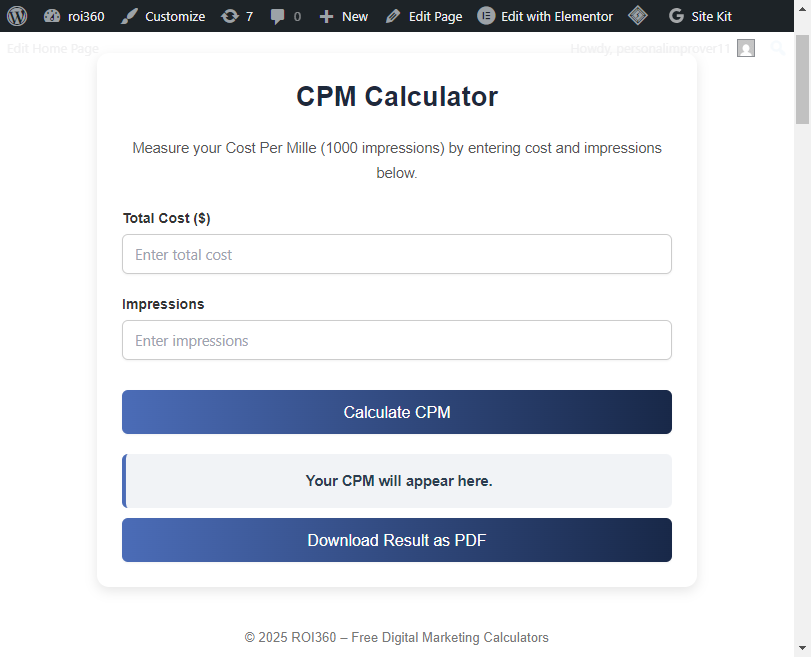The height and width of the screenshot is (657, 811).
Task: Focus the Impressions input field
Action: pos(396,340)
